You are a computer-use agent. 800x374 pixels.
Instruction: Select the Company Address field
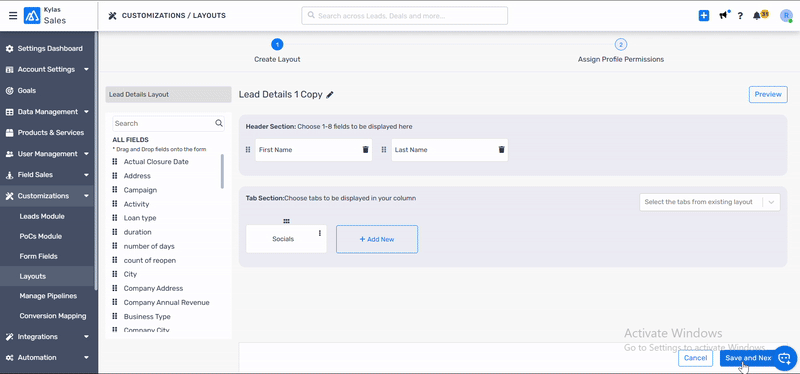pyautogui.click(x=153, y=288)
